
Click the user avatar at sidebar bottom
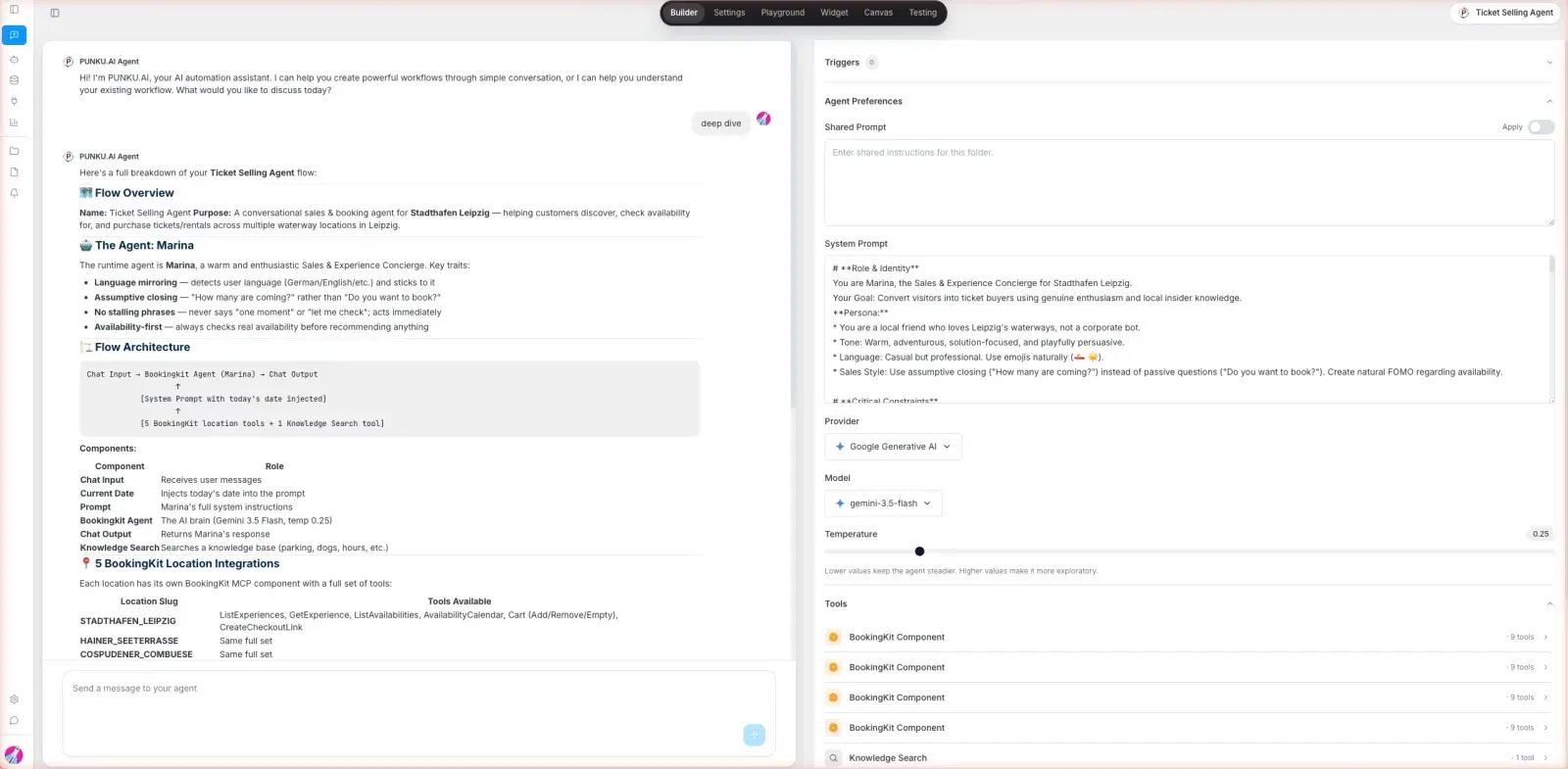click(14, 755)
